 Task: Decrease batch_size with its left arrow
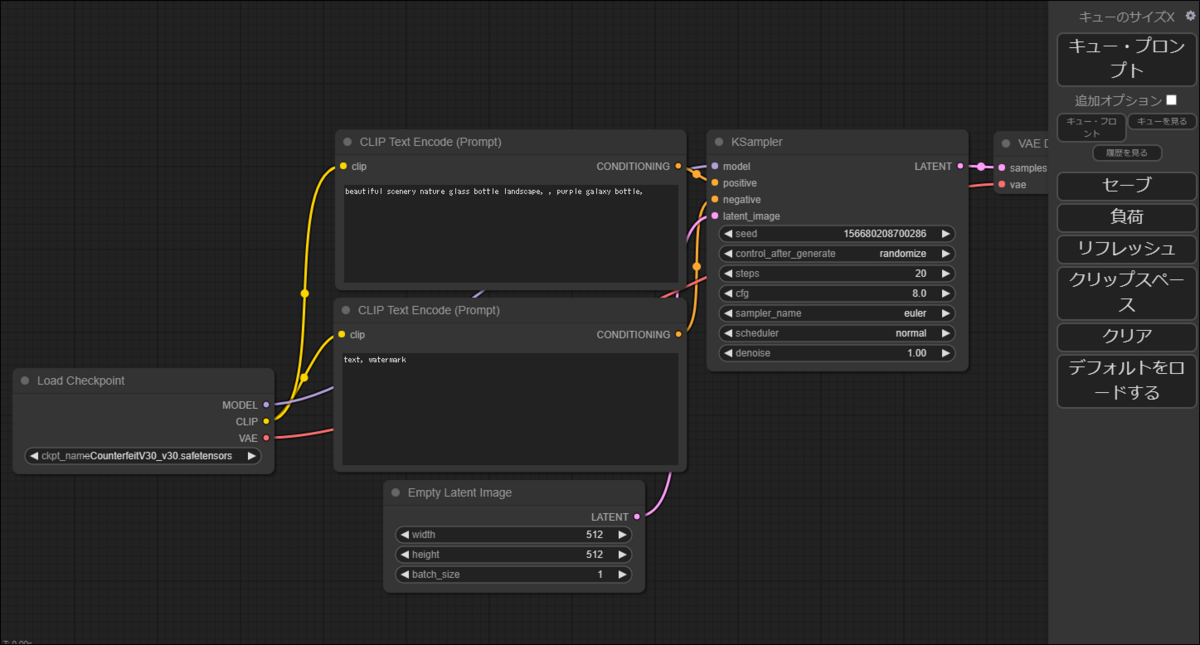404,574
